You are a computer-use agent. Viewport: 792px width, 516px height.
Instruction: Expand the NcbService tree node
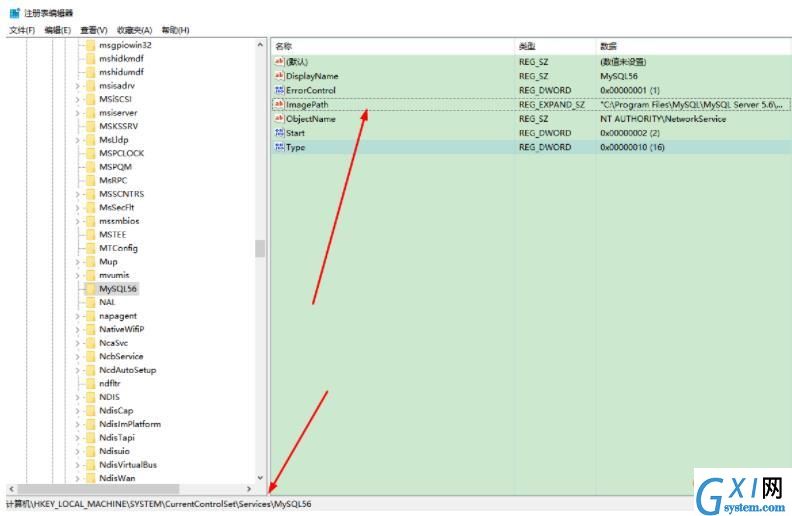[77, 356]
